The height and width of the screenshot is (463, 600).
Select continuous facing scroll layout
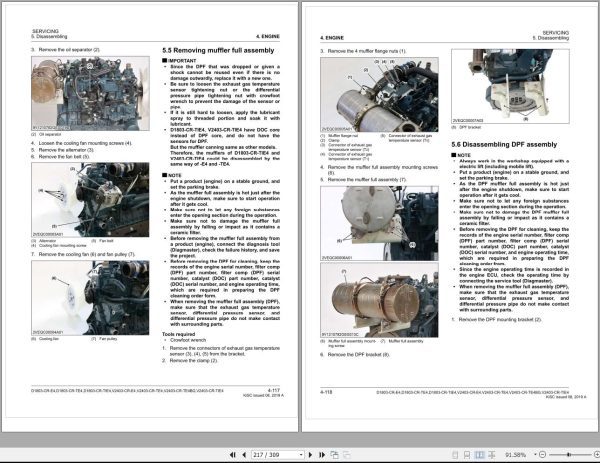click(x=492, y=455)
